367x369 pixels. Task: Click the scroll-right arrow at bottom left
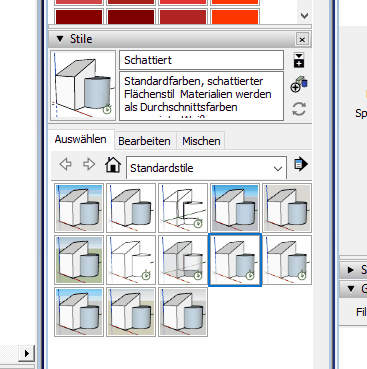point(27,353)
